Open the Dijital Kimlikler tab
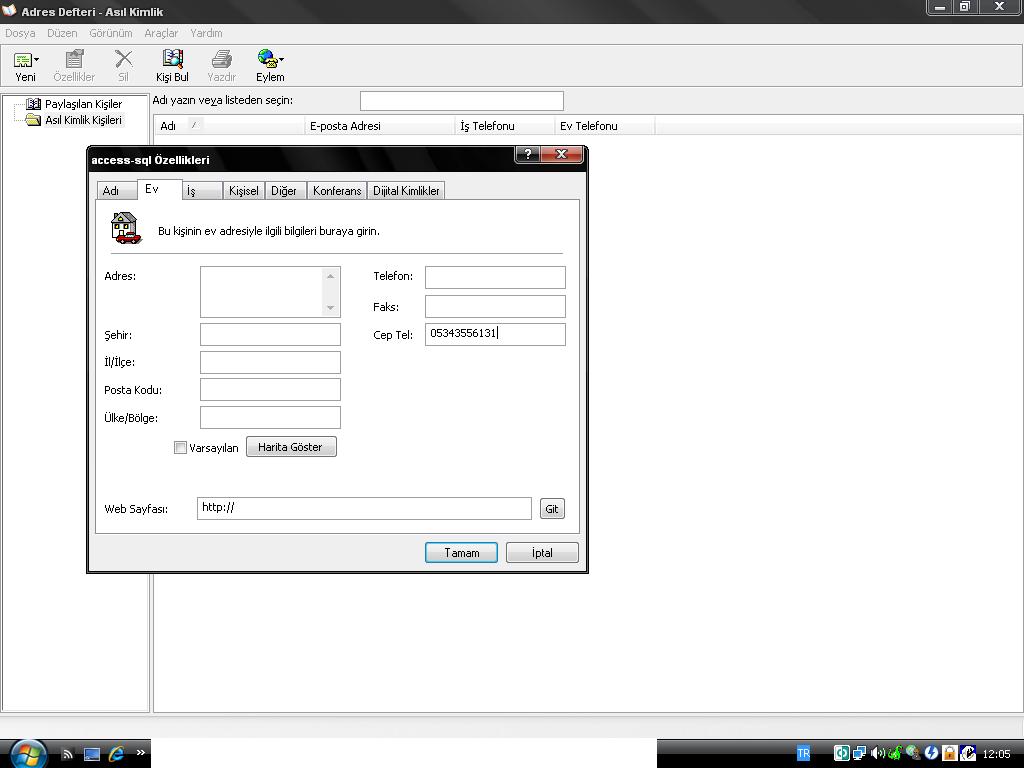 coord(406,191)
